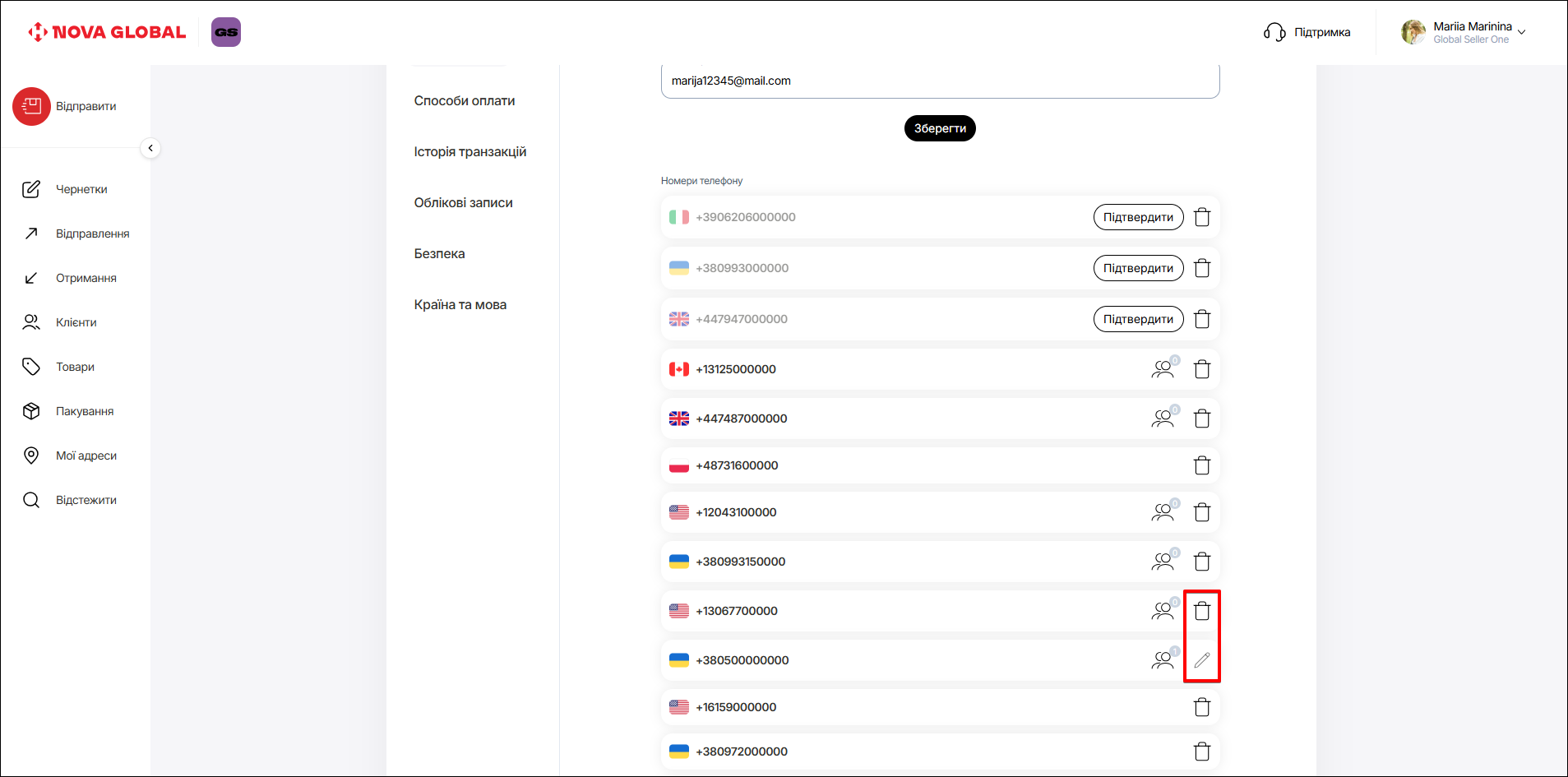The width and height of the screenshot is (1568, 777).
Task: Open Безпека settings tab
Action: [x=439, y=253]
